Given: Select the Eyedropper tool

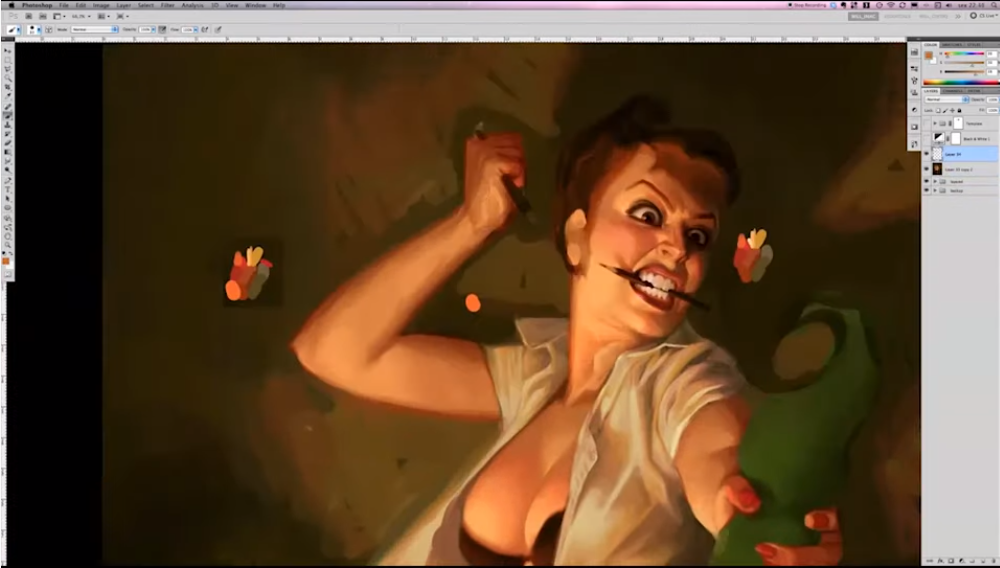Looking at the screenshot, I should (x=8, y=96).
